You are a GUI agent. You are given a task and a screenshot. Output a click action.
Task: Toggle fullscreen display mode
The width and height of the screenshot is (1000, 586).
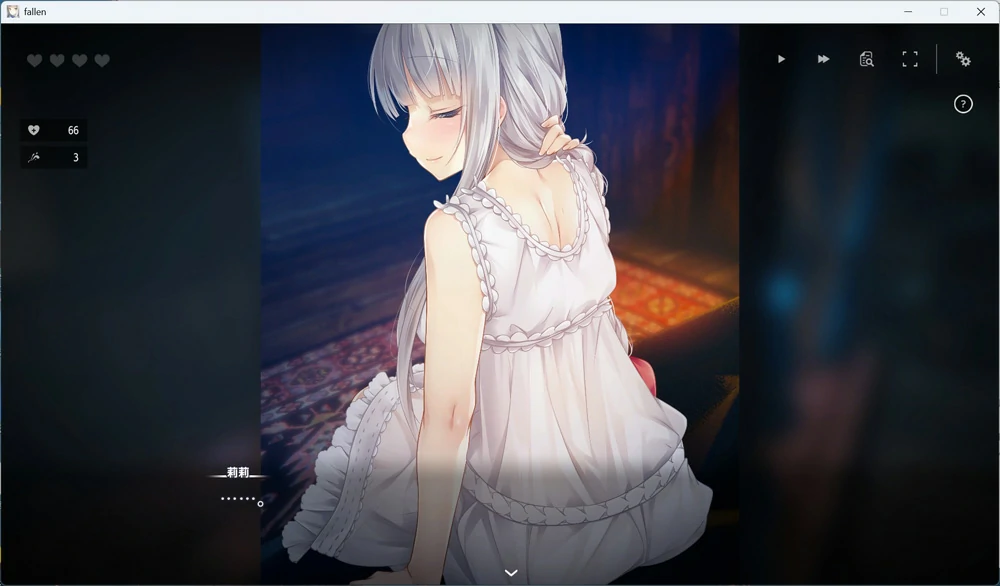pos(910,59)
